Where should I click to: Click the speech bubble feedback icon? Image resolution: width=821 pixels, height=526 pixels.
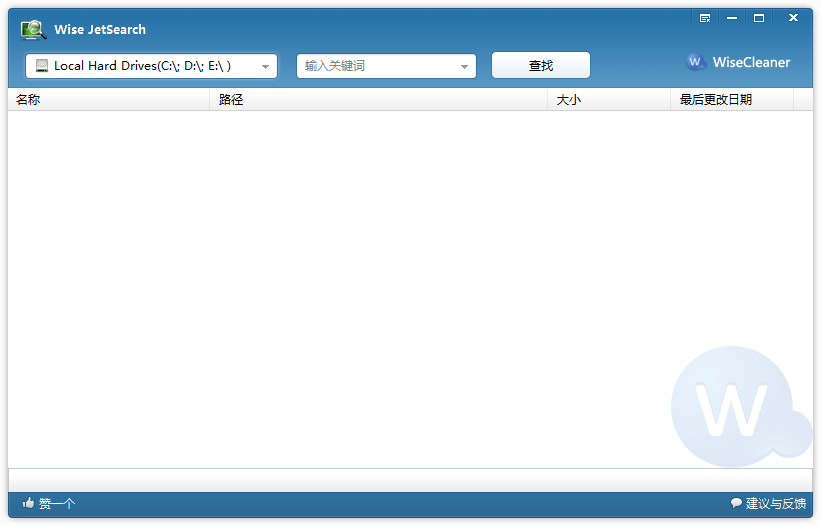coord(736,503)
